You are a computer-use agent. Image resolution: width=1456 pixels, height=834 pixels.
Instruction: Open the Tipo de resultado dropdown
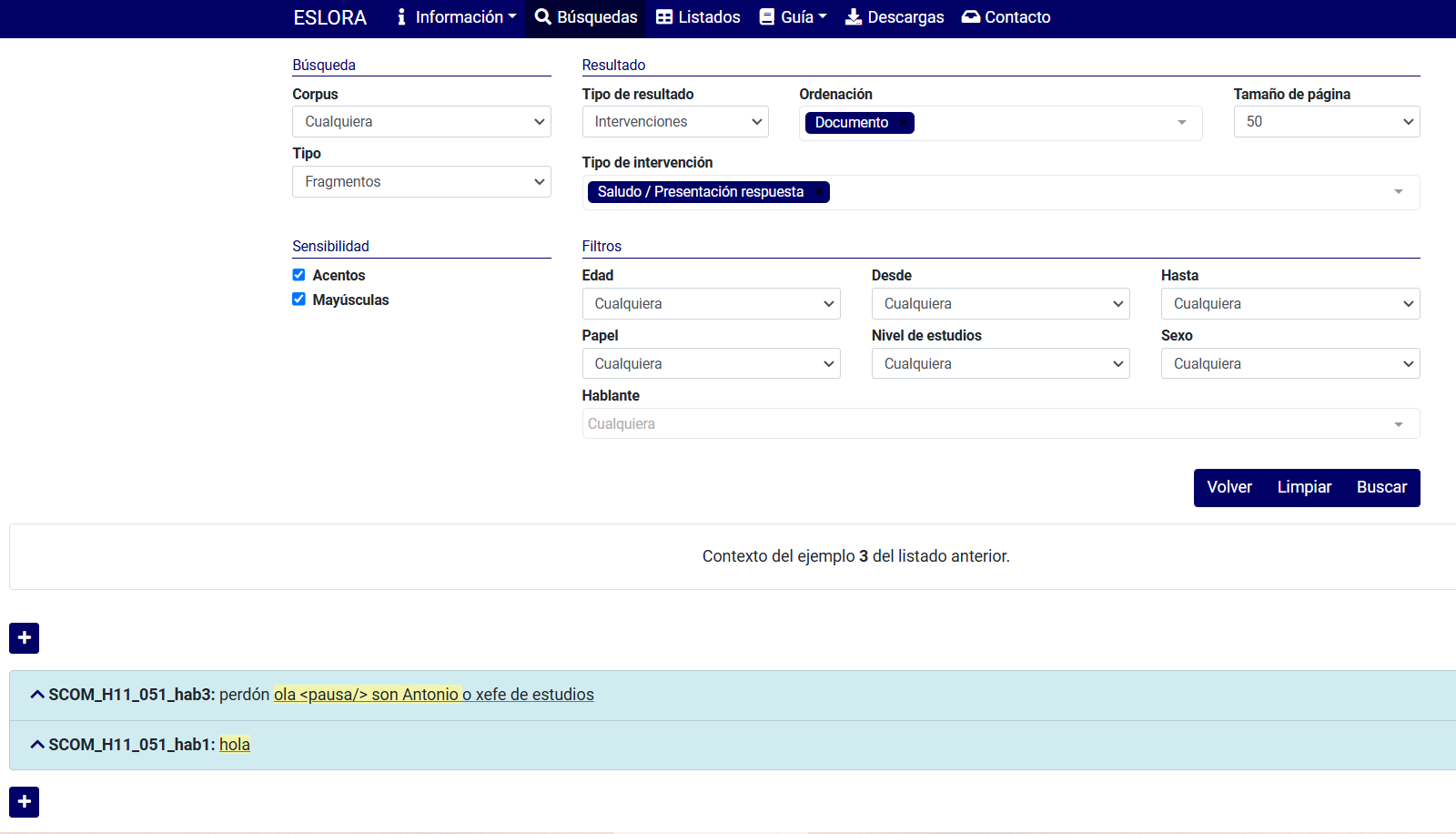[x=675, y=122]
